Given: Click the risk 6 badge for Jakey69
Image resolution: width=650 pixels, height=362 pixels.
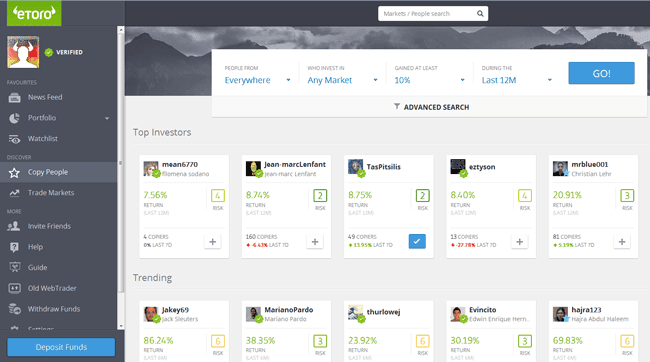Looking at the screenshot, I should click(218, 341).
